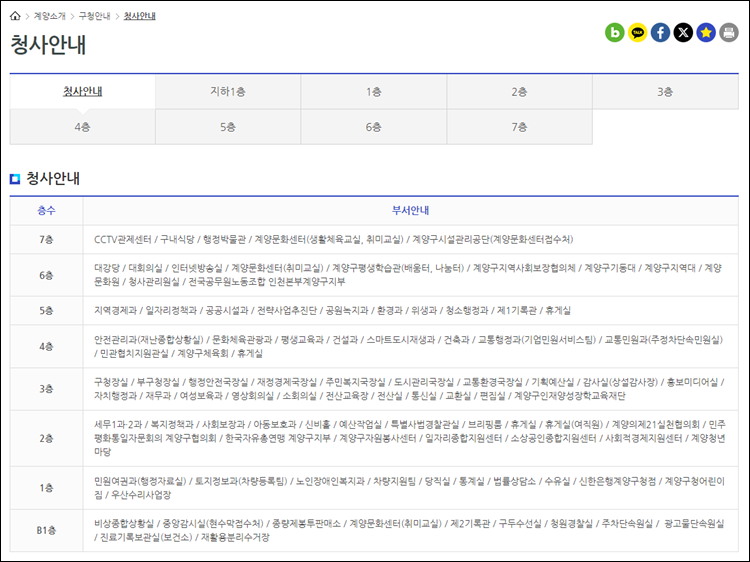Print the page with printer icon

729,33
